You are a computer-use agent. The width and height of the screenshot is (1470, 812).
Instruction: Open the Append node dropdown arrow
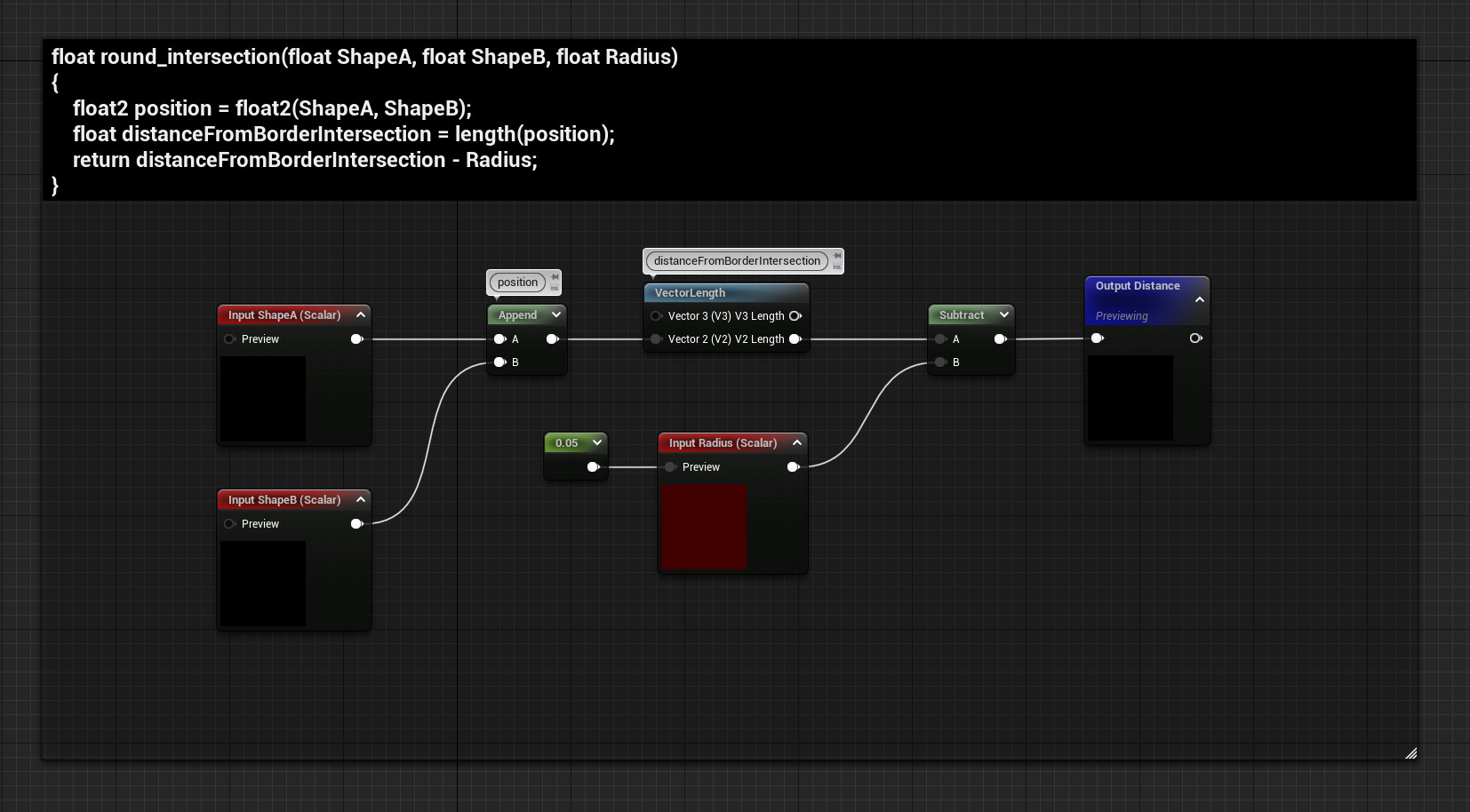click(556, 314)
